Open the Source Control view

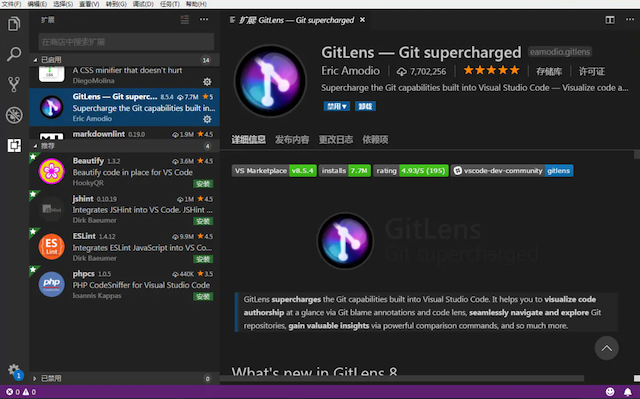14,84
